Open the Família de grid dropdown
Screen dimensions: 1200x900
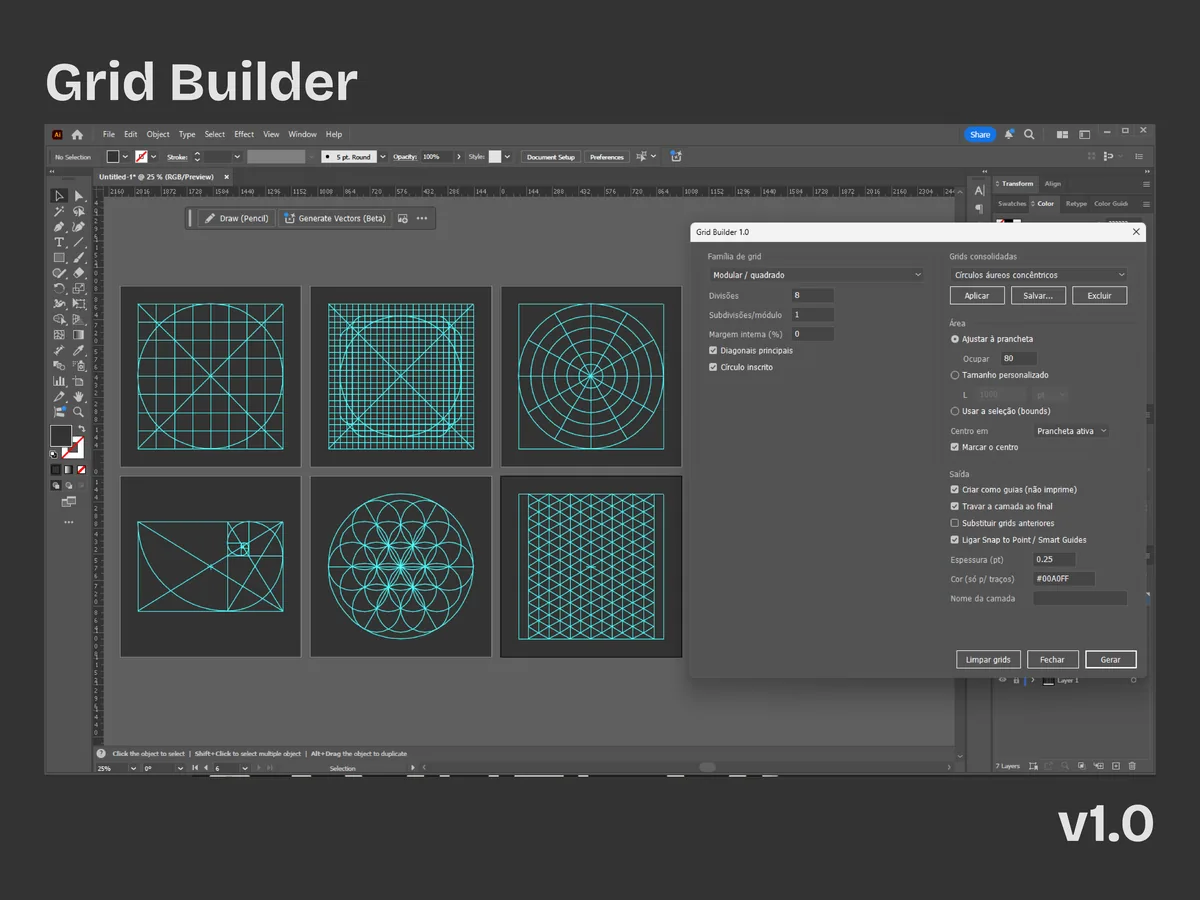(816, 274)
